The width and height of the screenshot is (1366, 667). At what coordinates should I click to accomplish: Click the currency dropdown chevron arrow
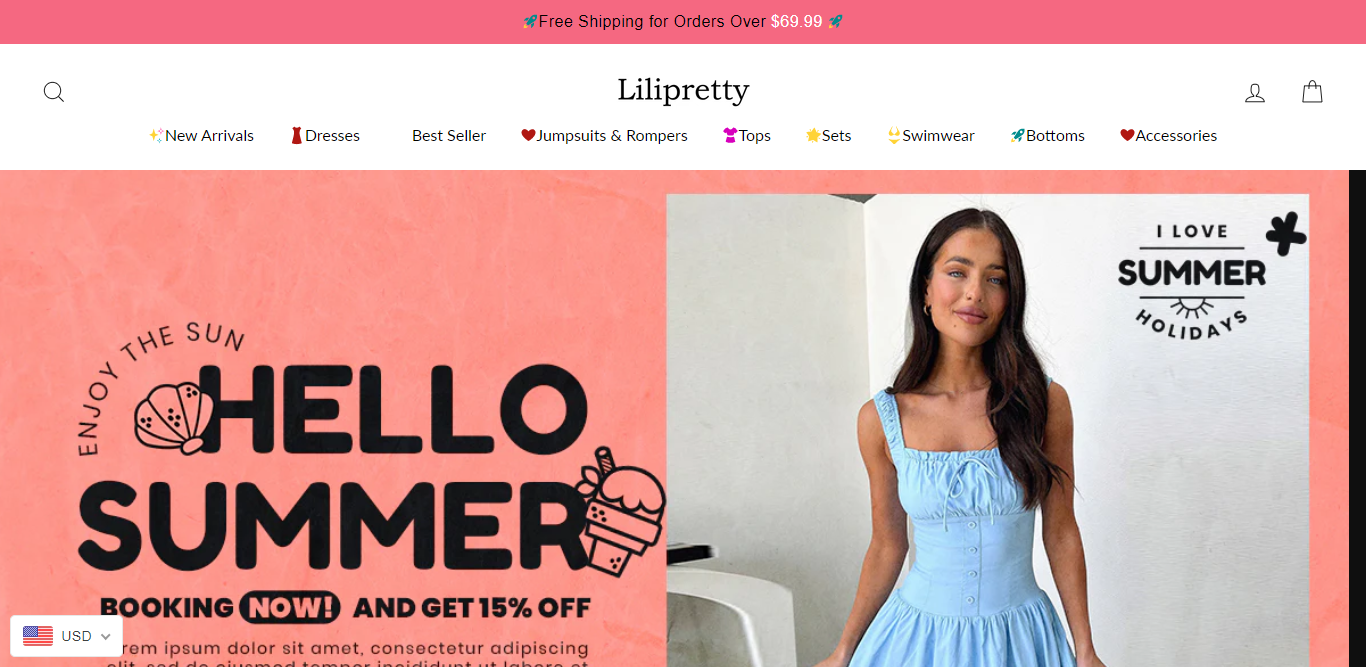point(105,636)
